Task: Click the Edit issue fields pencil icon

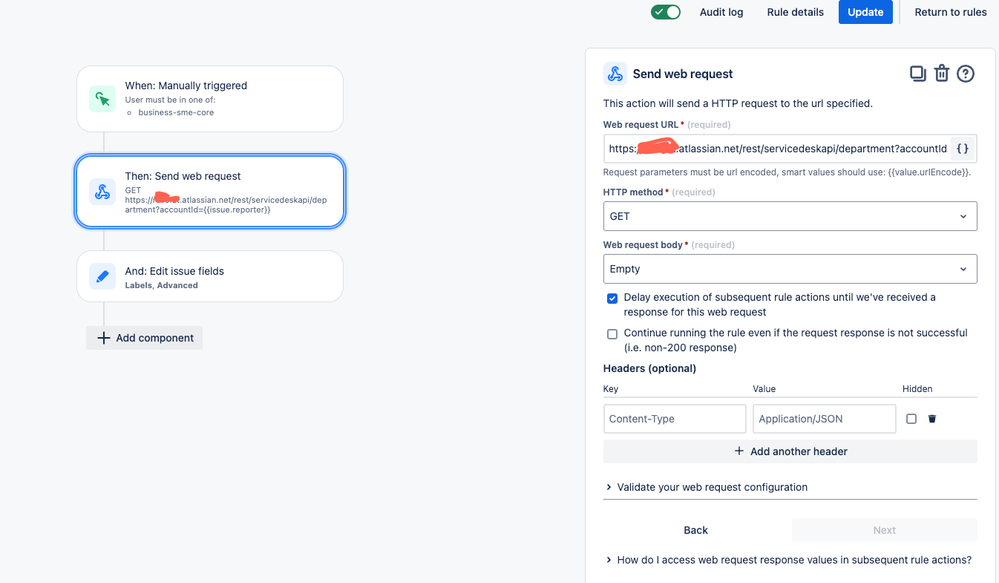Action: pos(102,276)
